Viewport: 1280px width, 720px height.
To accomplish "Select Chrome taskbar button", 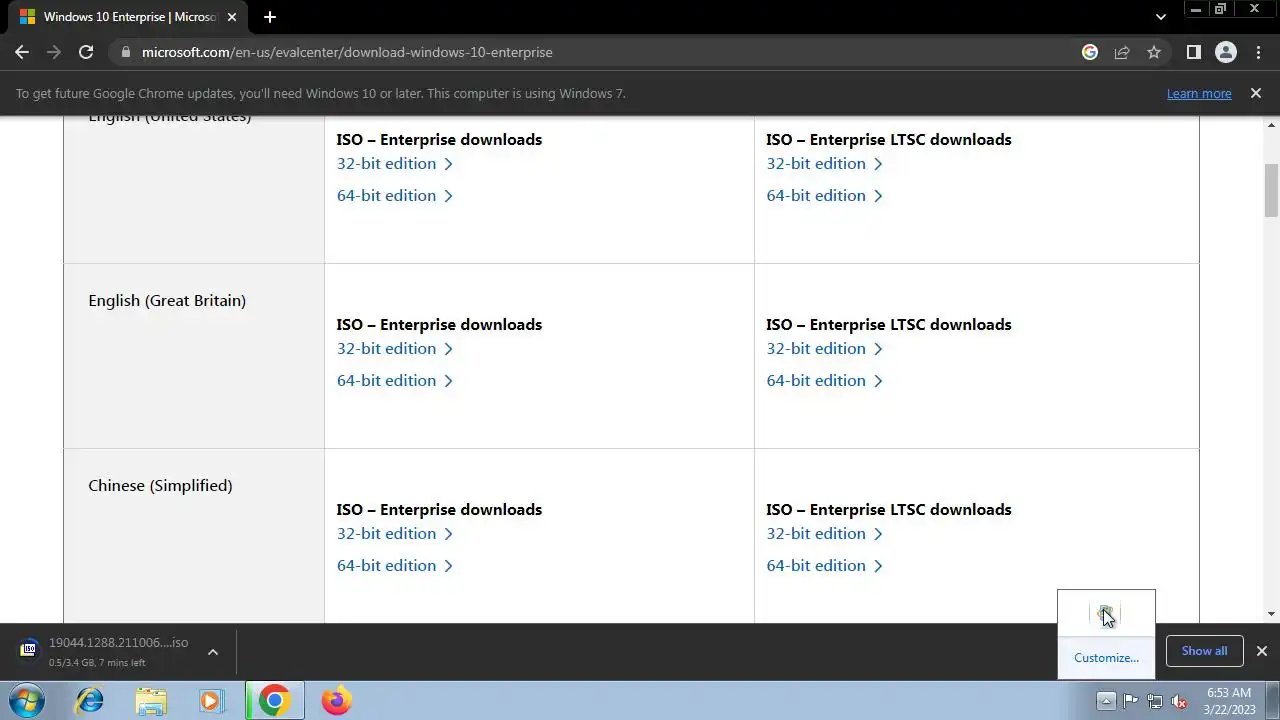I will point(274,700).
